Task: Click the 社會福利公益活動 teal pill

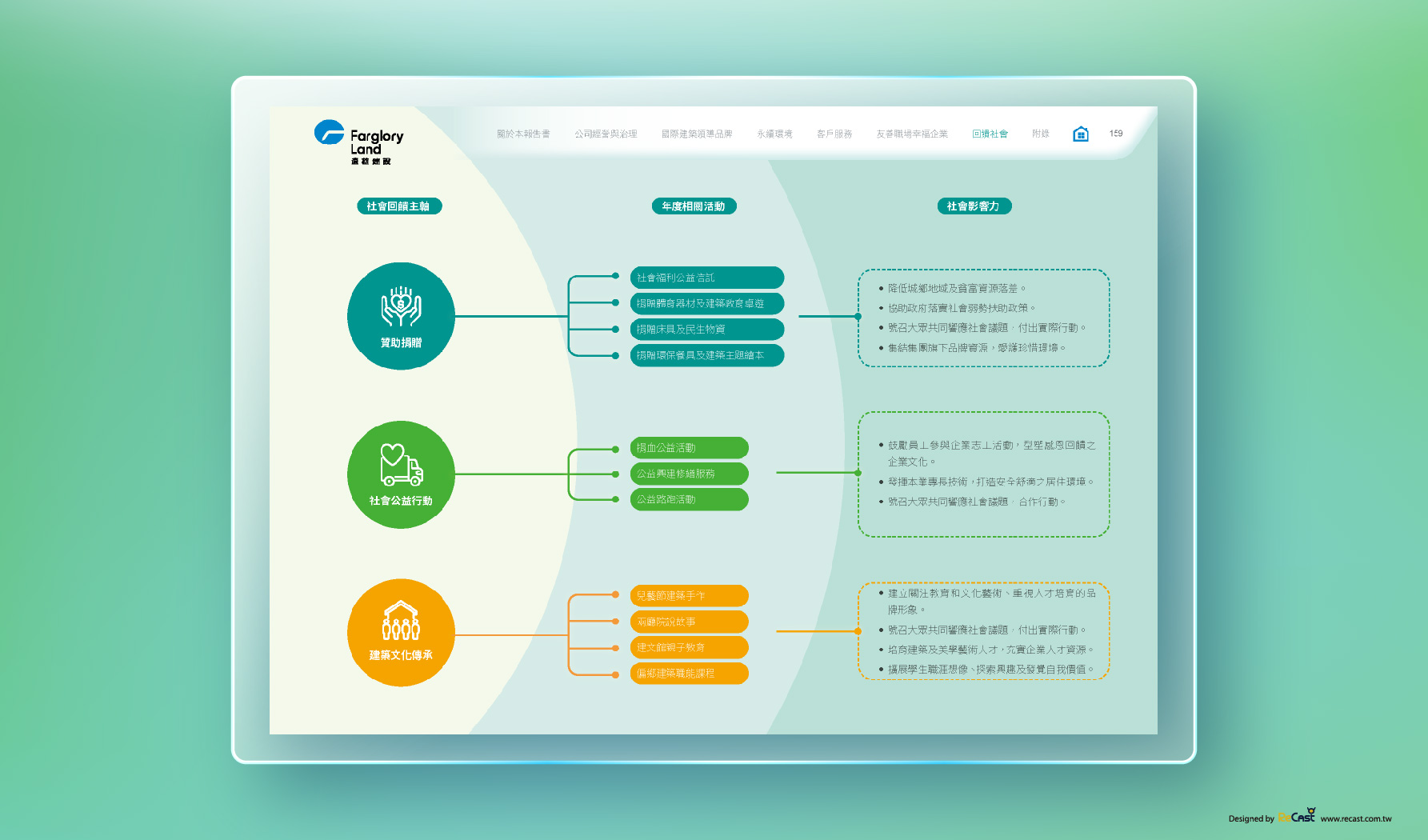Action: coord(707,278)
